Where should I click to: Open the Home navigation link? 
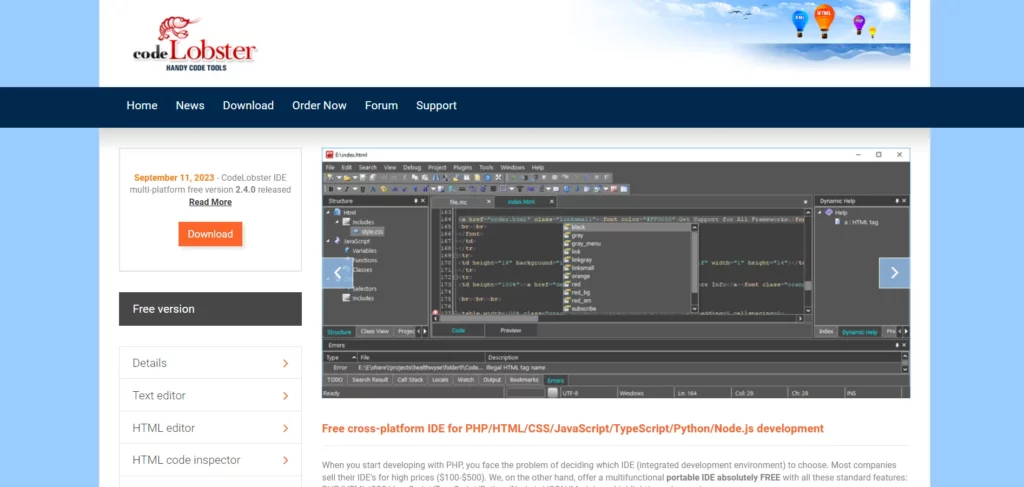click(142, 106)
